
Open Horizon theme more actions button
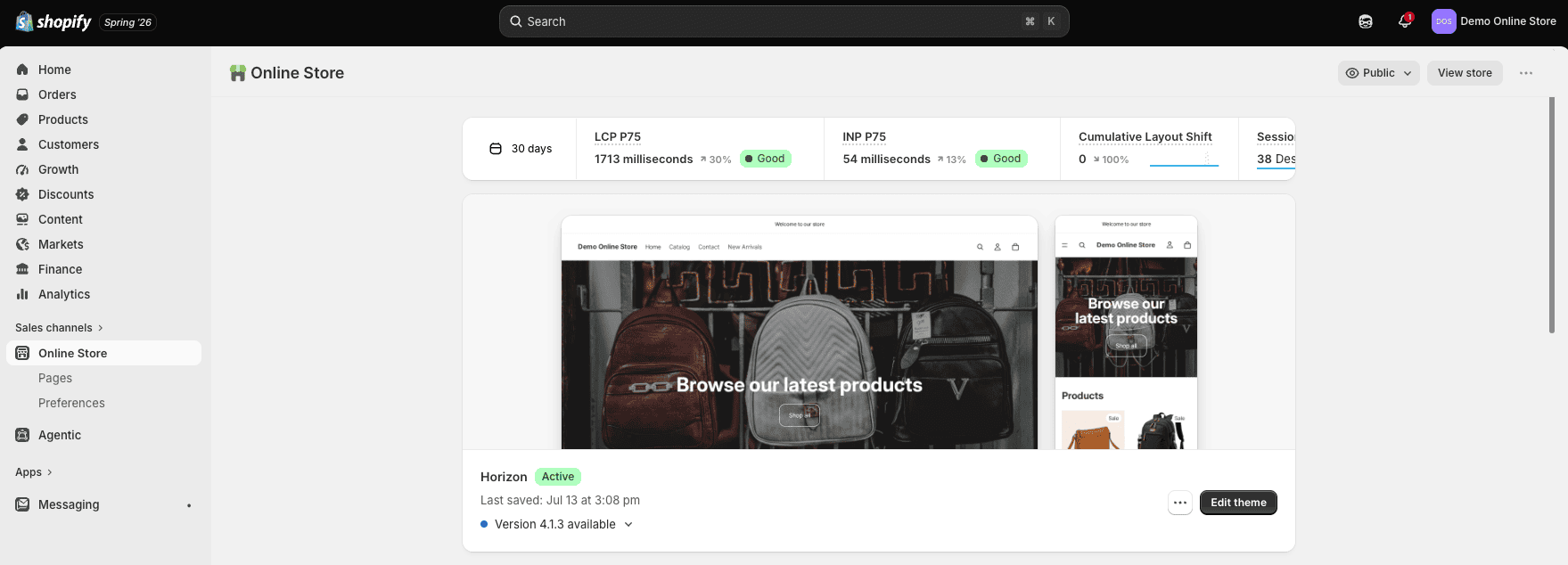pyautogui.click(x=1180, y=503)
